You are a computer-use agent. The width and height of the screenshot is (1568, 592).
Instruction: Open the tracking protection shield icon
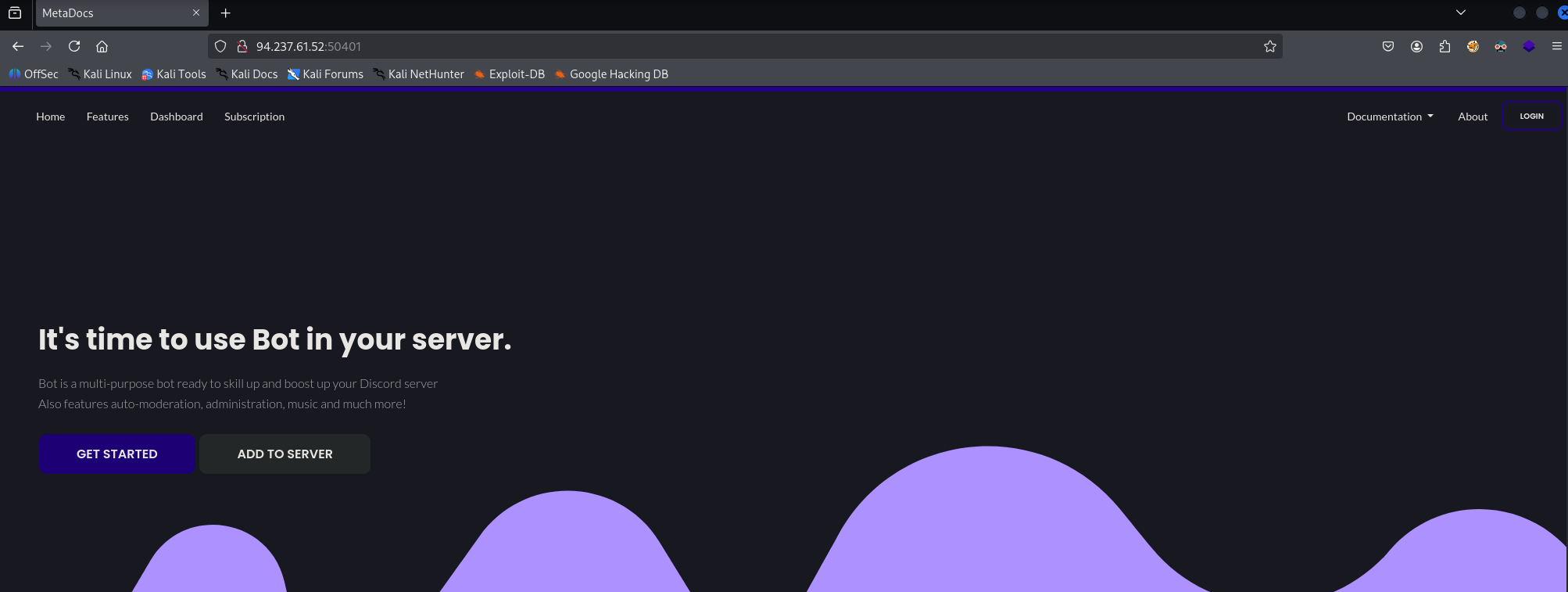[x=220, y=46]
